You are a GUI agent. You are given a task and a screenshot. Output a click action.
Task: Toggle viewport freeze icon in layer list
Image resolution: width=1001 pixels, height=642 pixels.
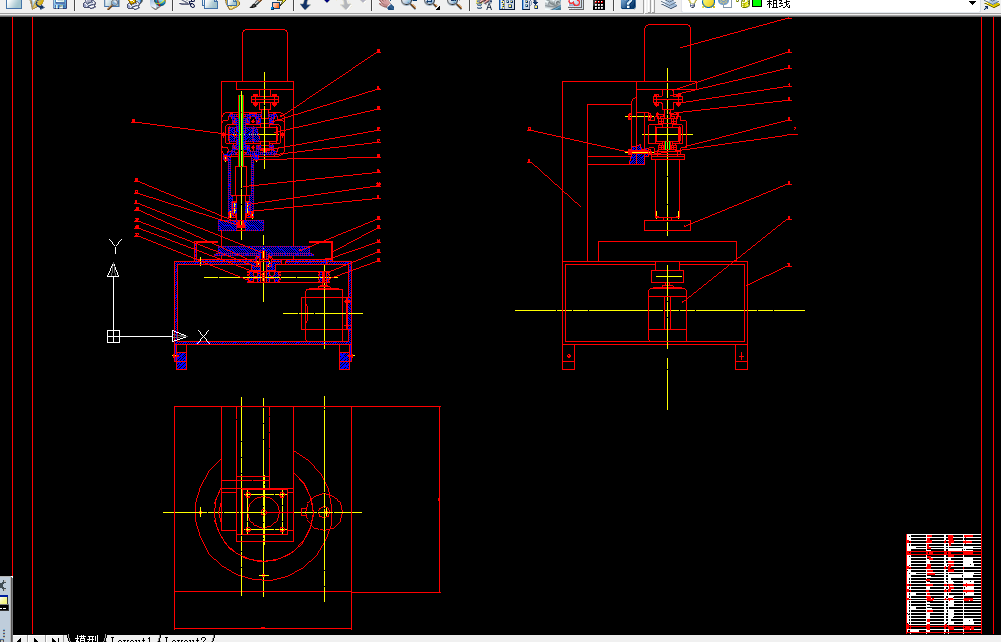[x=726, y=3]
